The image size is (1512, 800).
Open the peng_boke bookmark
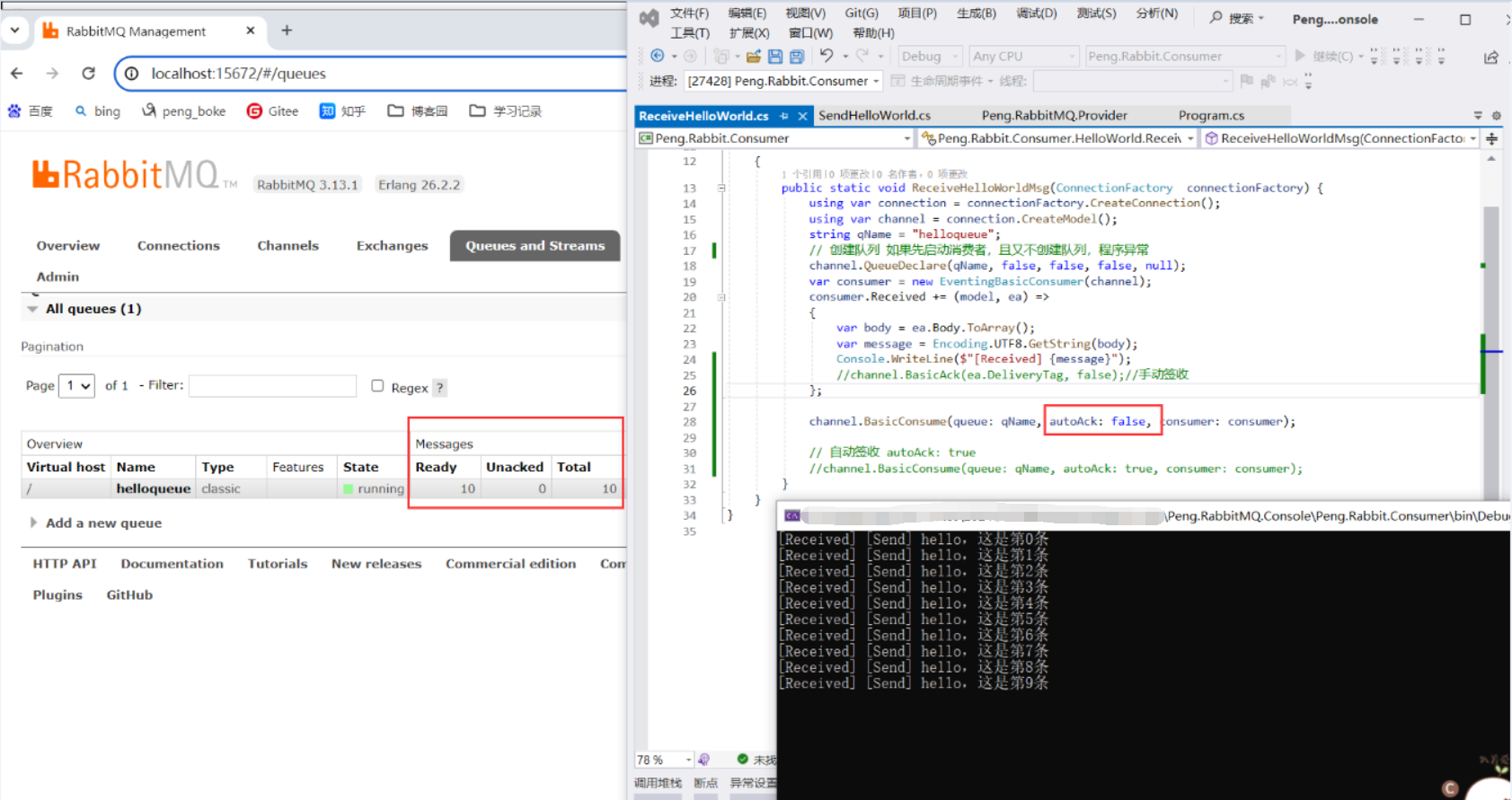(183, 111)
